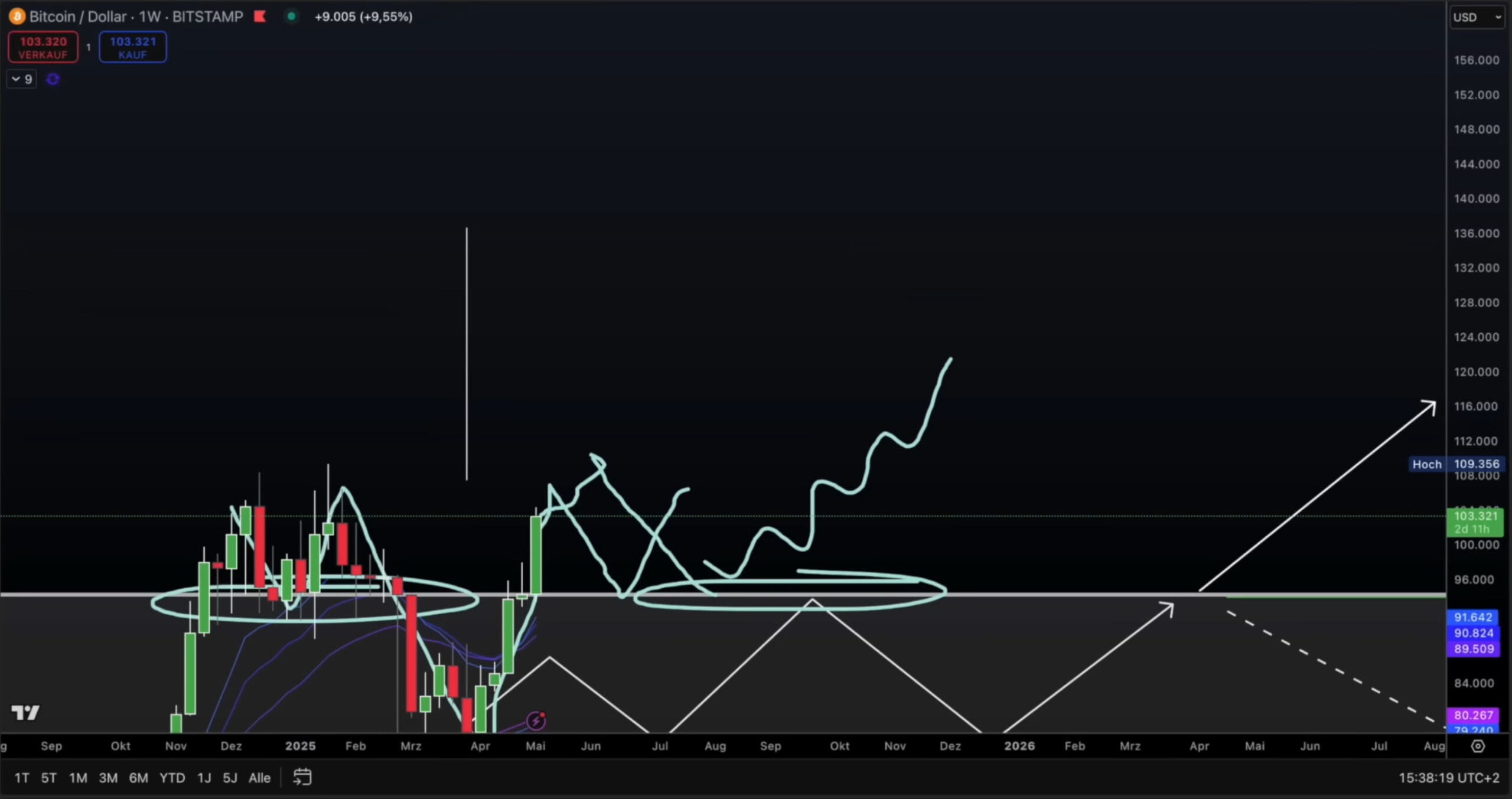Click the purple indicator loading icon

point(53,79)
